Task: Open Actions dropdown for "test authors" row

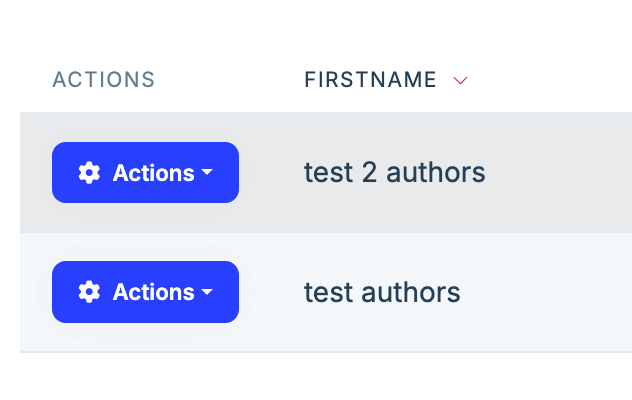Action: [x=145, y=292]
